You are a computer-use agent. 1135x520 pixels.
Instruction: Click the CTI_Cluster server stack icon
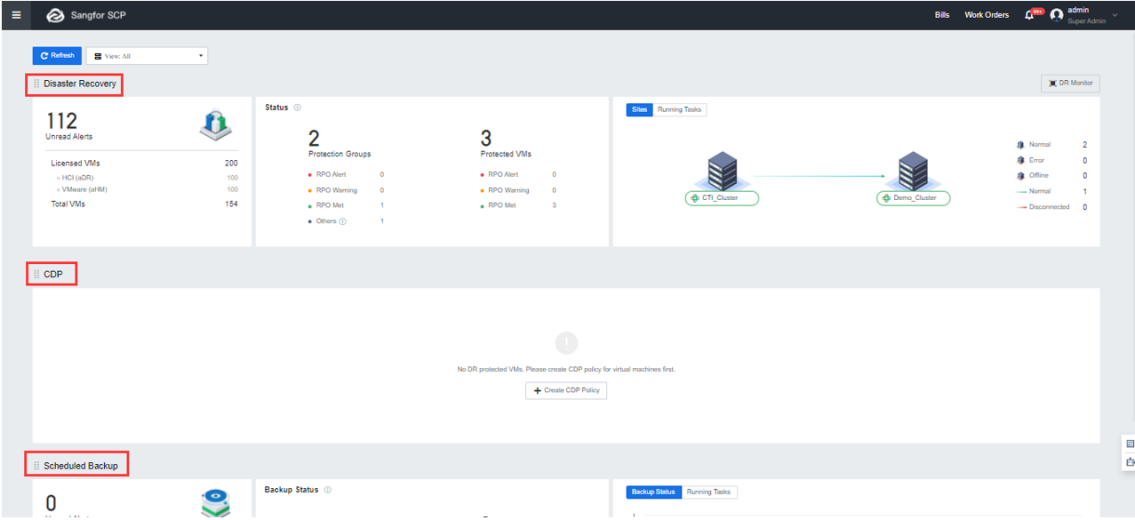click(721, 170)
